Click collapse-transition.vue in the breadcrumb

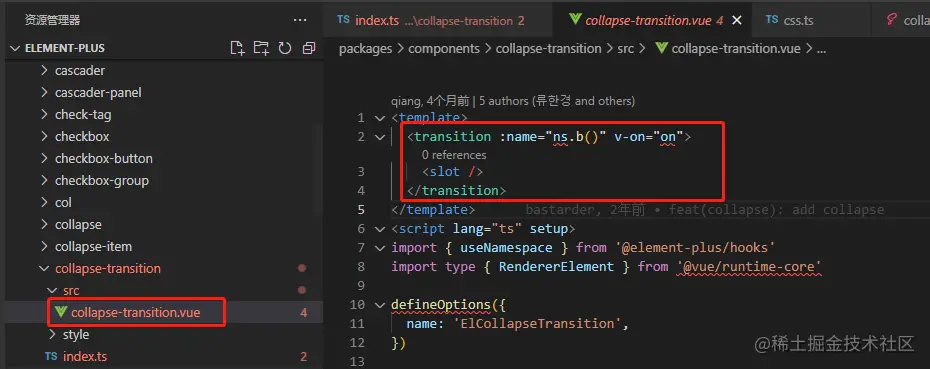point(735,49)
